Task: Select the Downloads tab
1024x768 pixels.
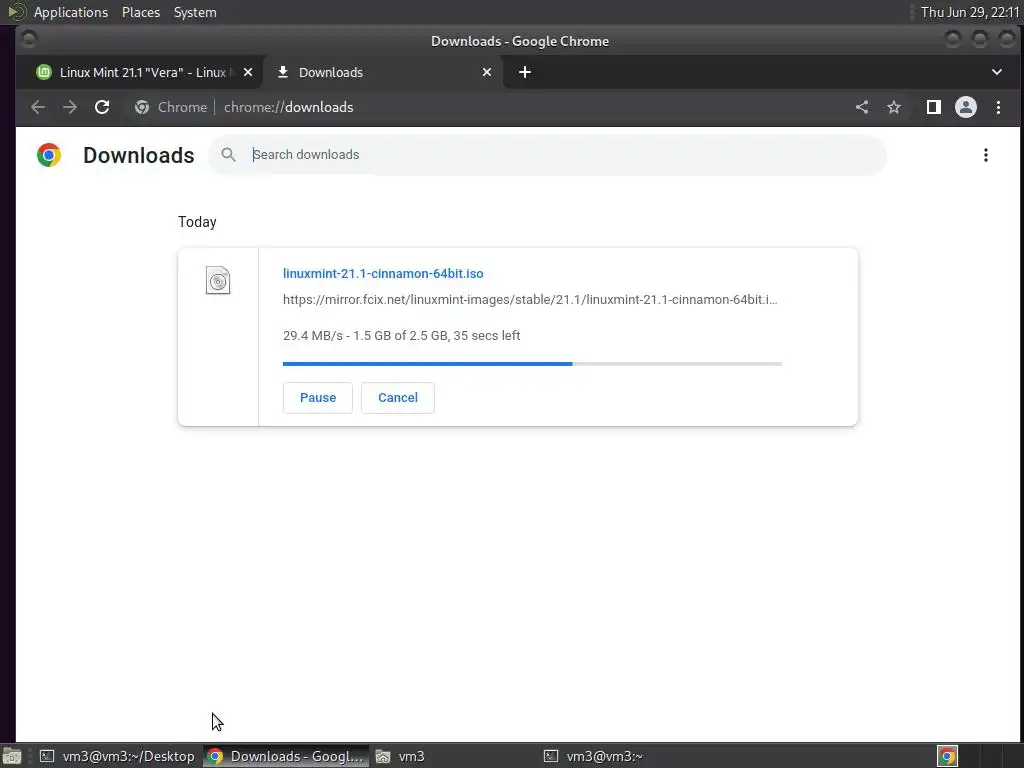Action: pyautogui.click(x=383, y=72)
